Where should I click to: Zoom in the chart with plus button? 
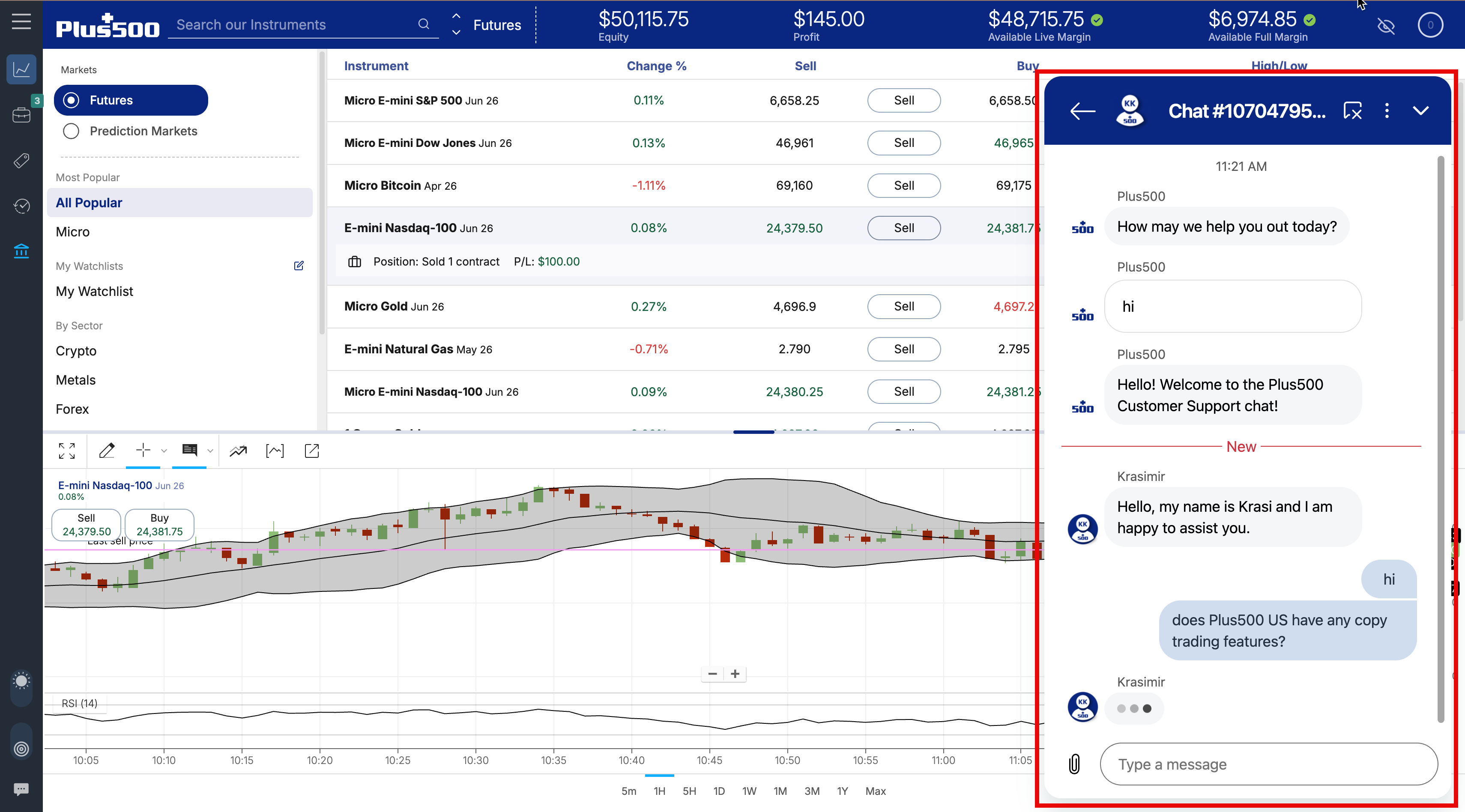coord(735,674)
